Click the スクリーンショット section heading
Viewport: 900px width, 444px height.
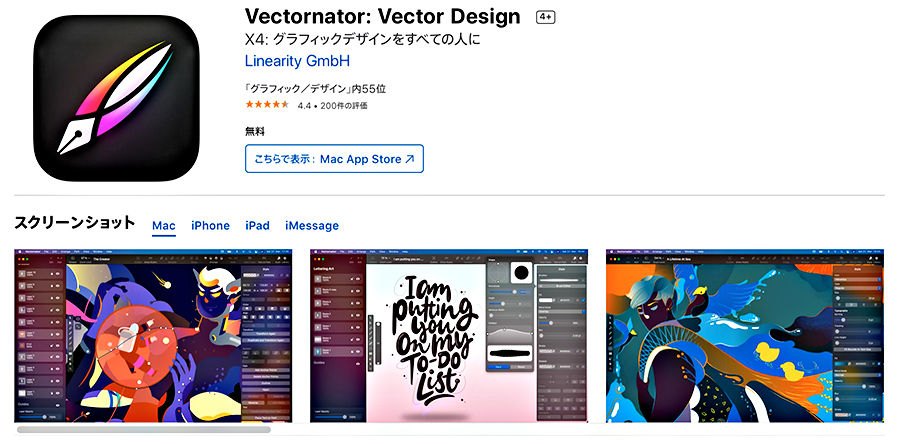(x=75, y=223)
